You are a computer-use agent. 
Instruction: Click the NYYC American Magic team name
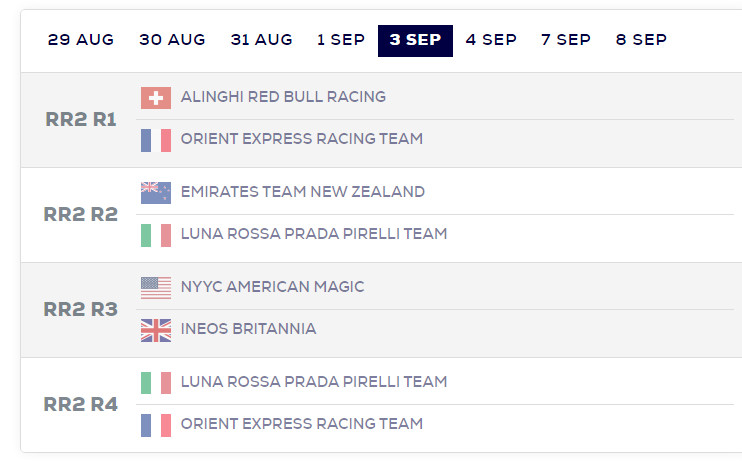click(x=273, y=287)
